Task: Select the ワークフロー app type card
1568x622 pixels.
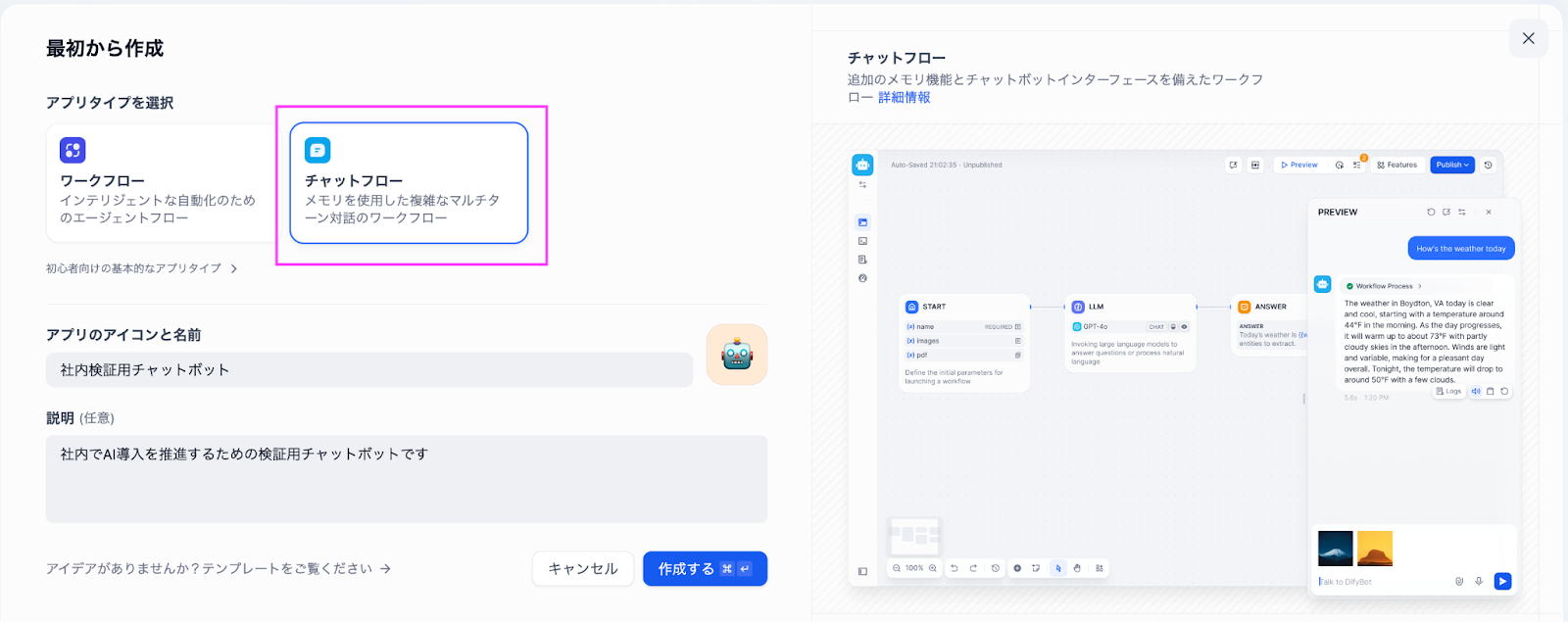Action: pyautogui.click(x=162, y=183)
